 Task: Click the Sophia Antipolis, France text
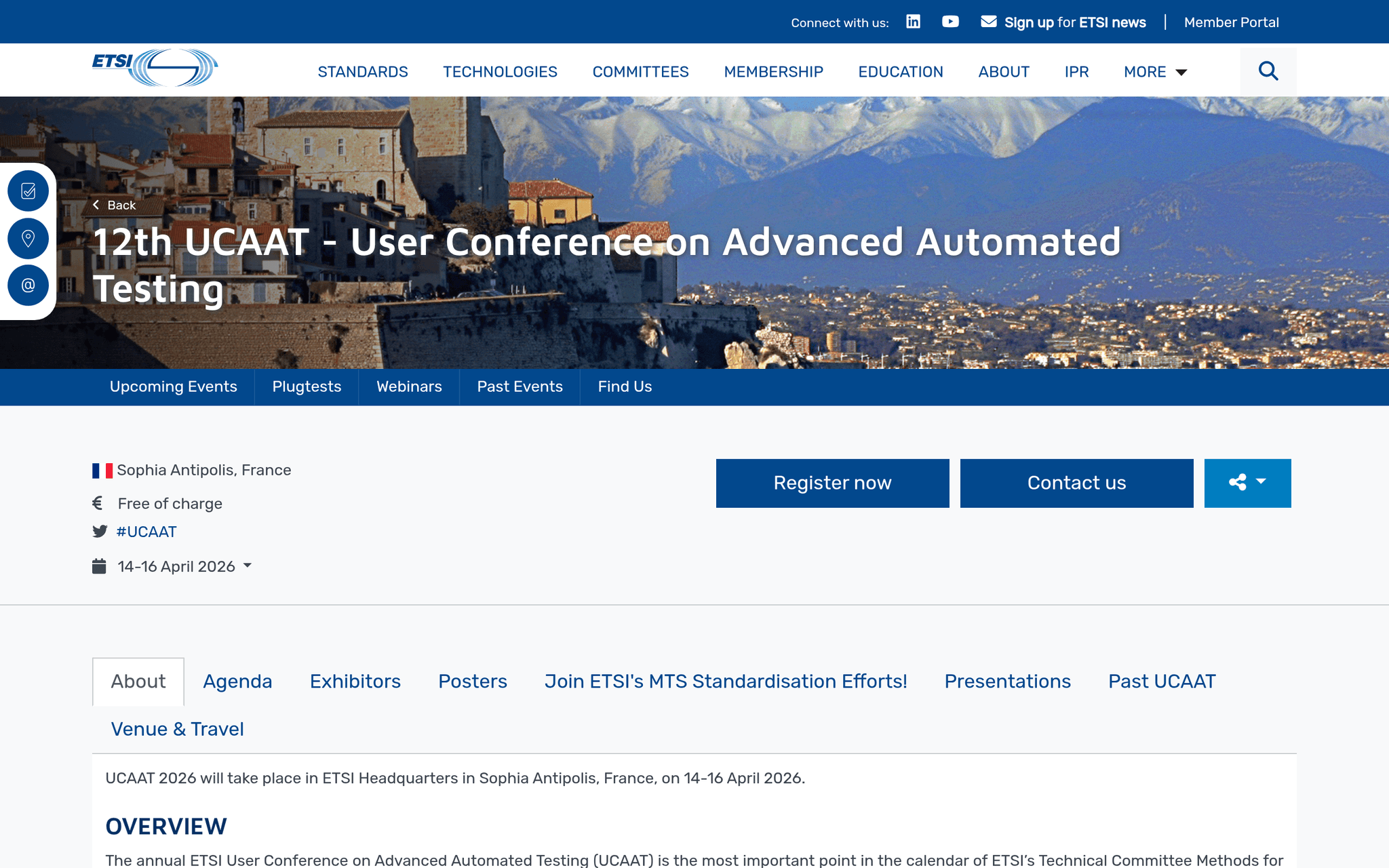tap(204, 470)
